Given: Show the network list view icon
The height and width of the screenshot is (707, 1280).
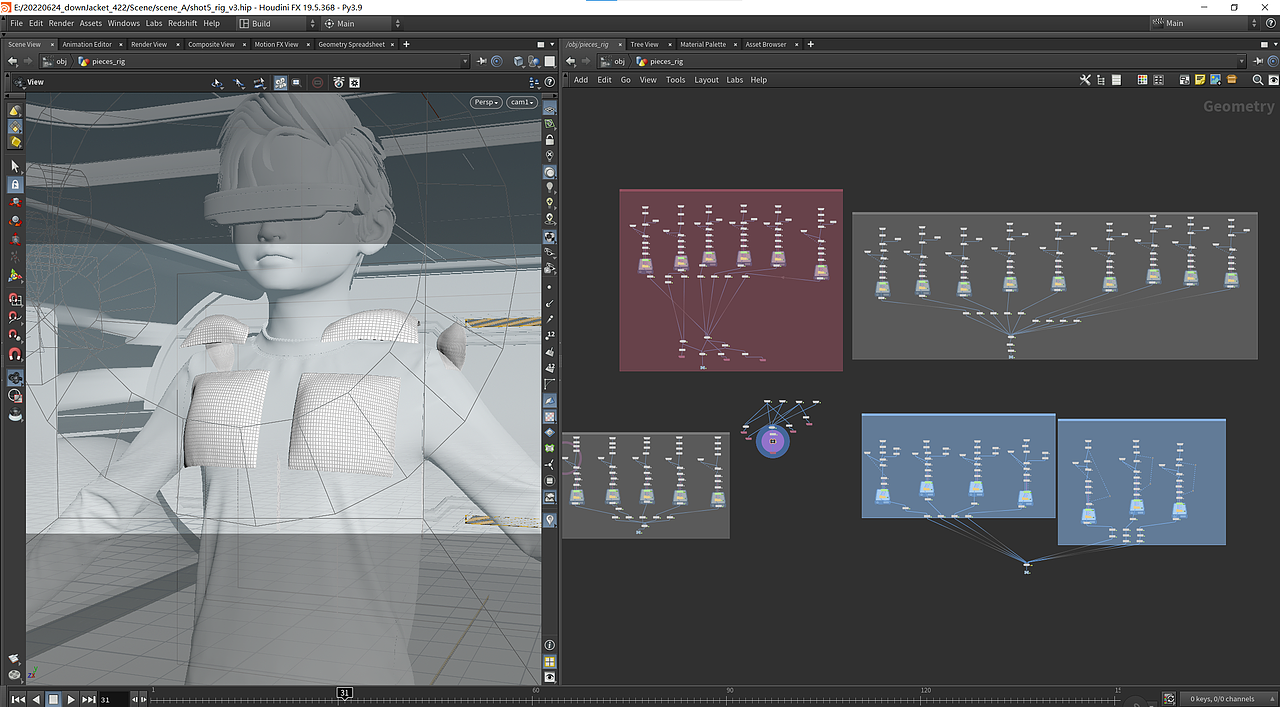Looking at the screenshot, I should pos(1117,80).
